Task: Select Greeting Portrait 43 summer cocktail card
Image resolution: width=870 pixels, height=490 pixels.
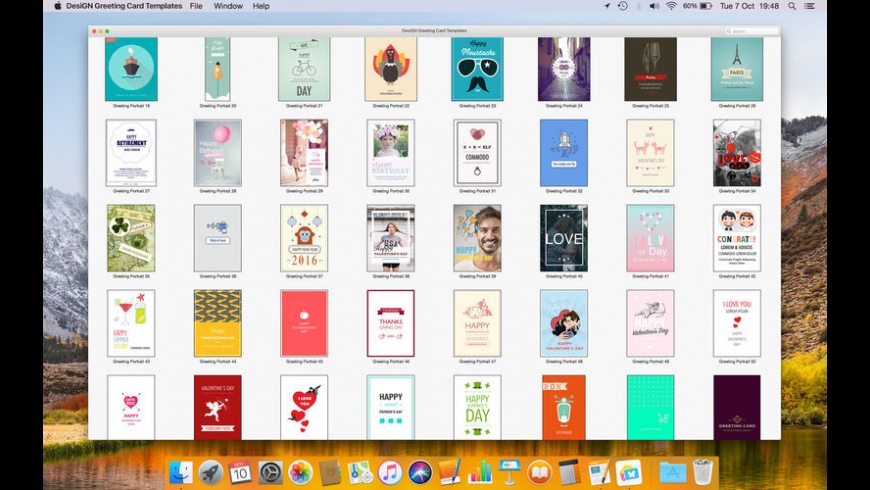Action: (131, 323)
